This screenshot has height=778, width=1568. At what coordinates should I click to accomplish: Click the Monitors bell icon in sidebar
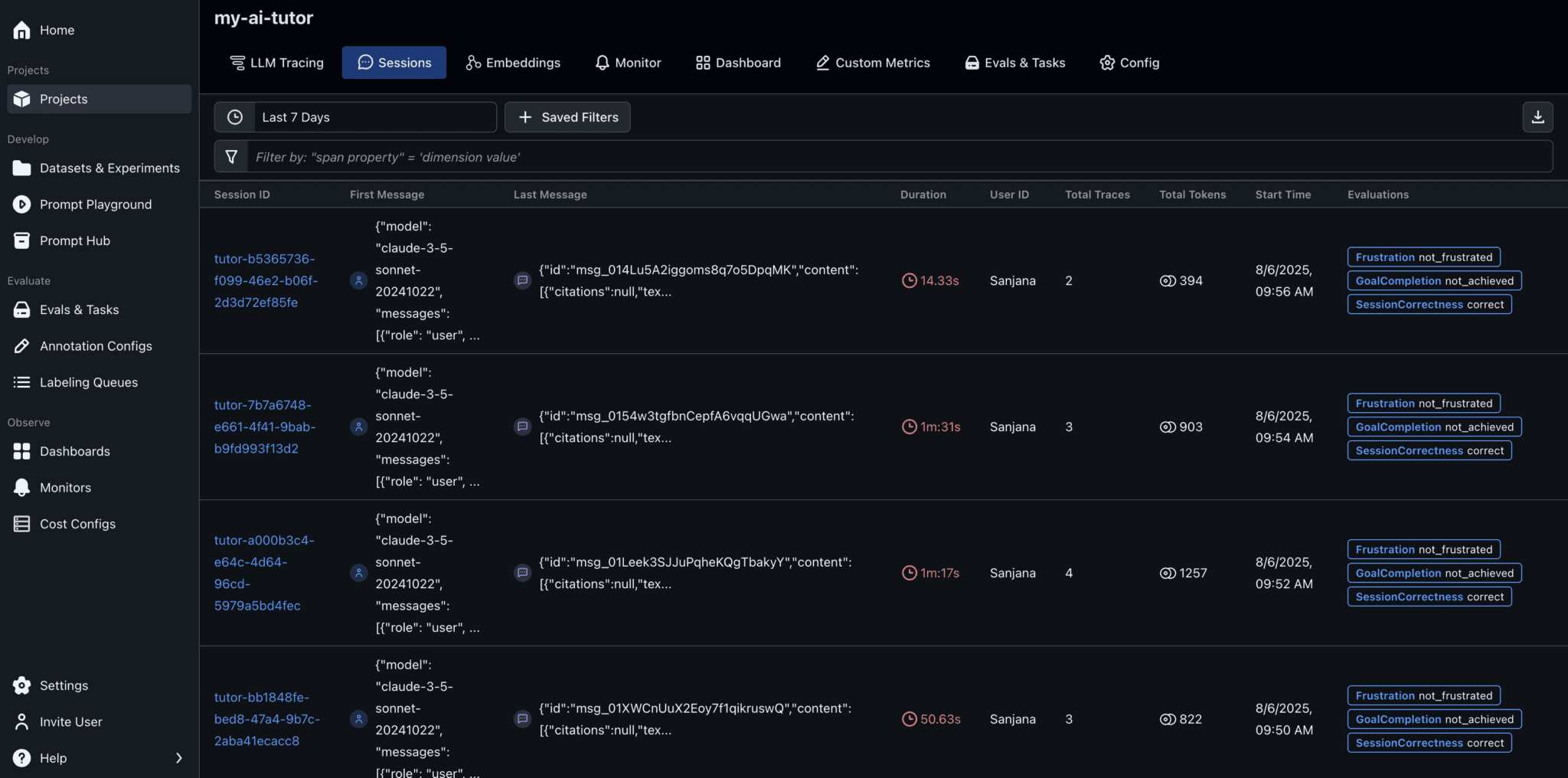coord(21,487)
